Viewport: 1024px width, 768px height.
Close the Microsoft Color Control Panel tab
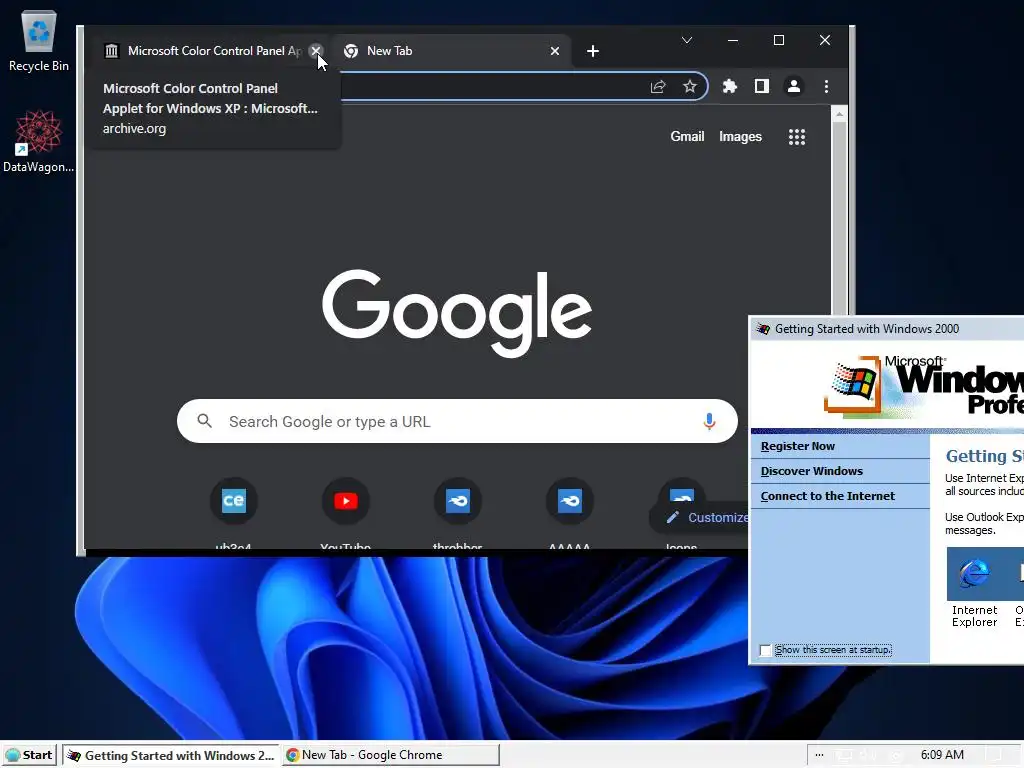coord(315,50)
